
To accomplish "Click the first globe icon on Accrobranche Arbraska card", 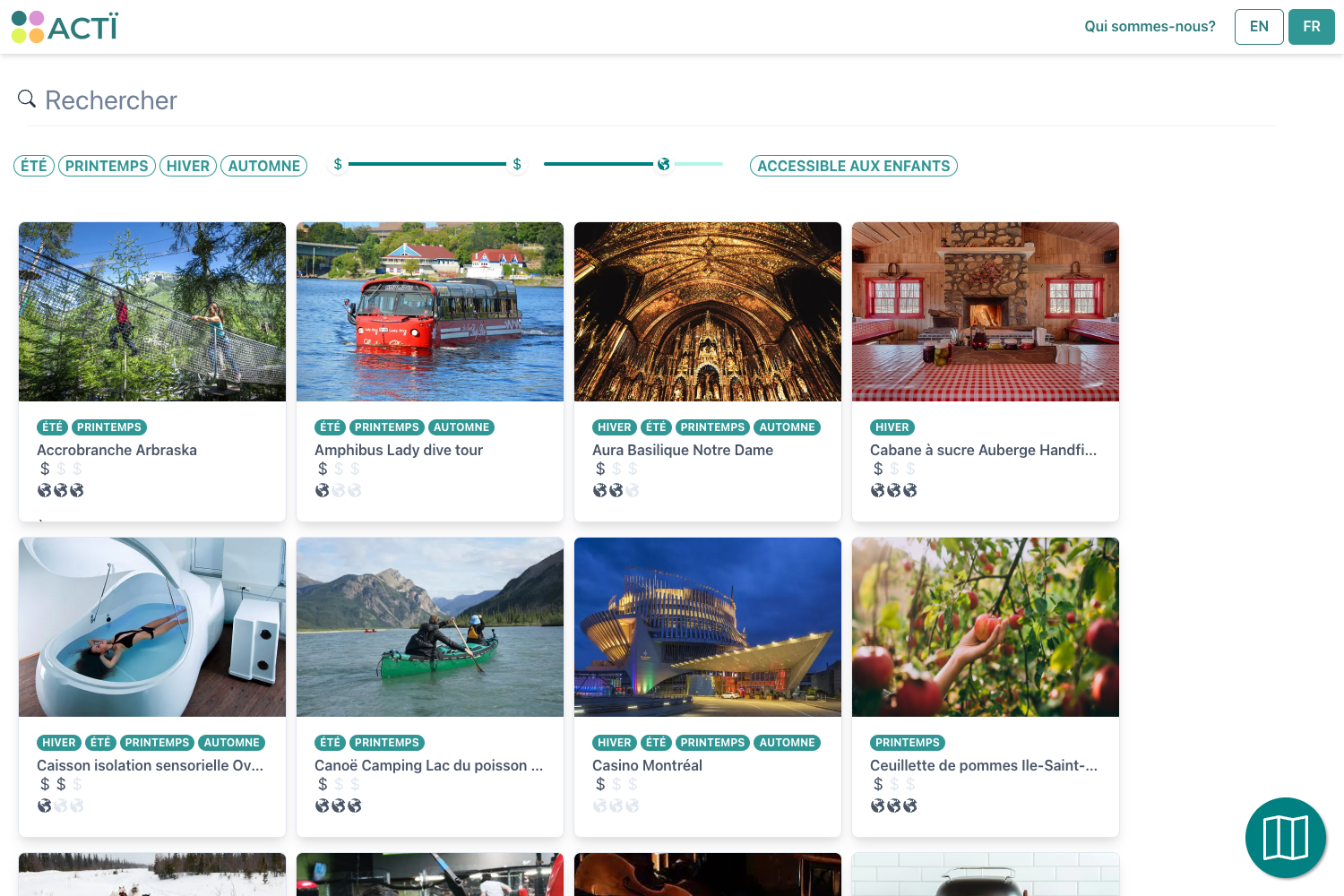I will [x=45, y=490].
